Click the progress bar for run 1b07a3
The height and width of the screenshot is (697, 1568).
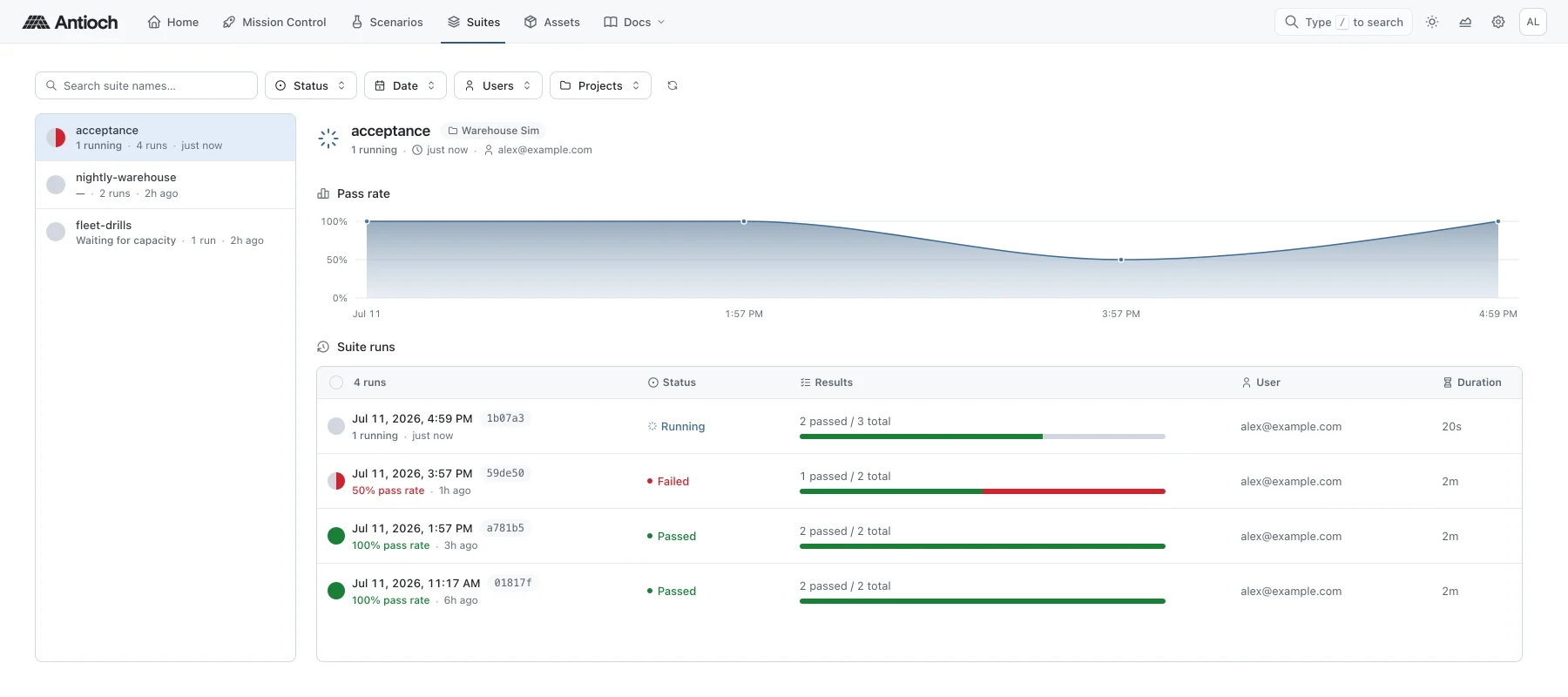[983, 436]
